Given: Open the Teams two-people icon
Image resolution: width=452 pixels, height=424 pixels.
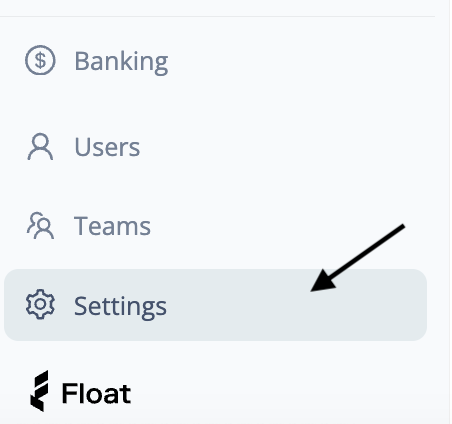Looking at the screenshot, I should (x=40, y=226).
